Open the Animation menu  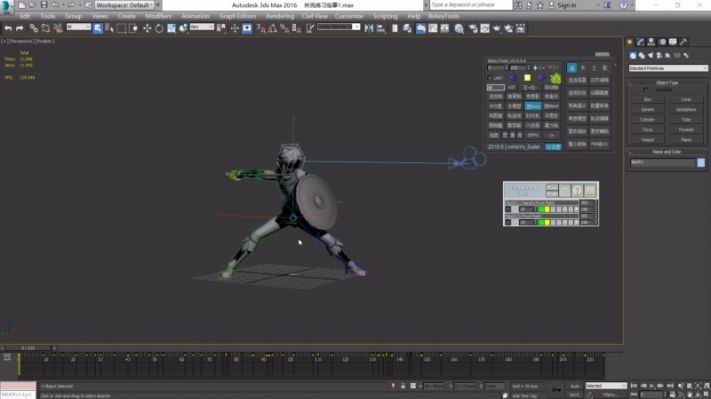tap(195, 16)
